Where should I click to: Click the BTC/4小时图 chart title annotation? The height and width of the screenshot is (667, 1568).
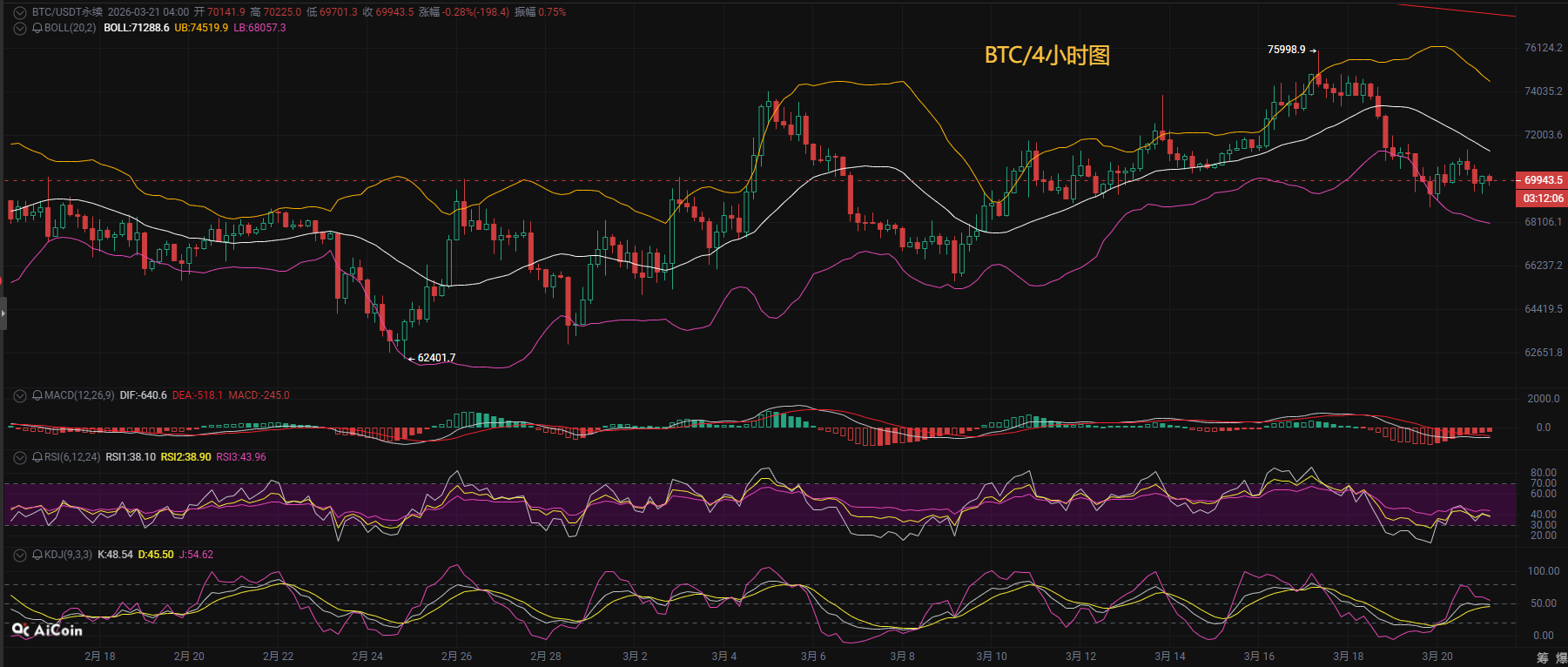click(x=1046, y=56)
